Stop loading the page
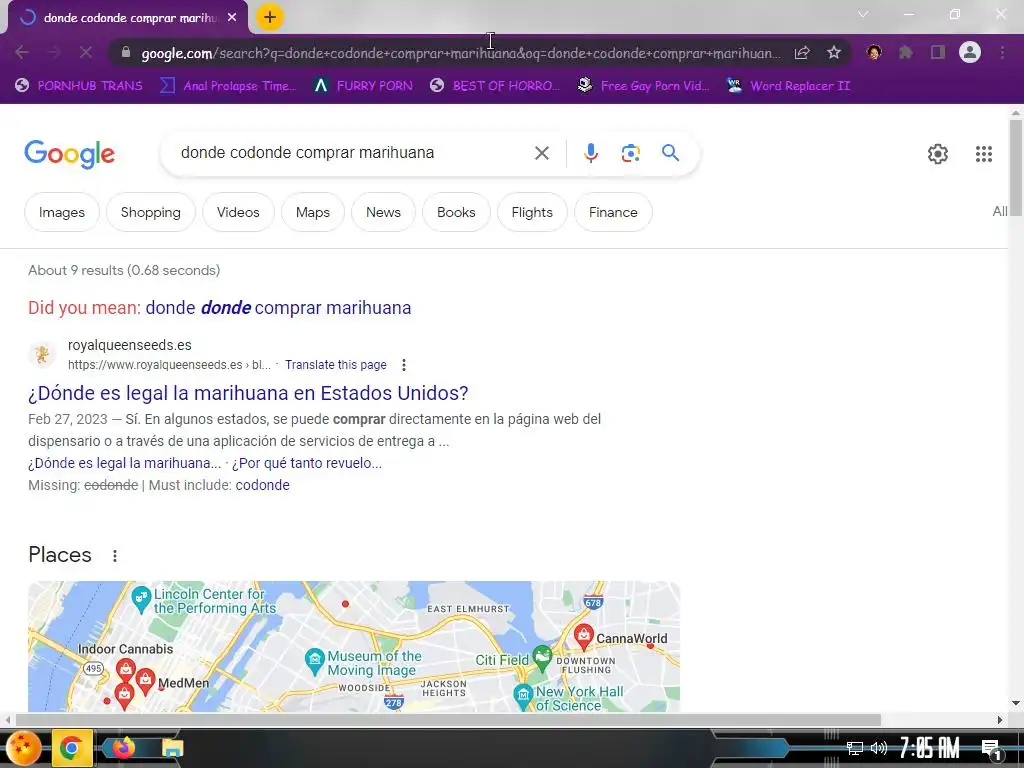 86,52
